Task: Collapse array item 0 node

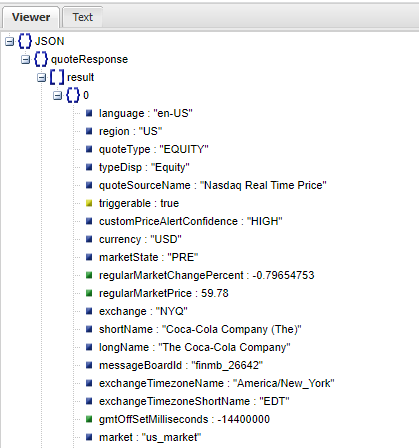Action: coord(58,95)
